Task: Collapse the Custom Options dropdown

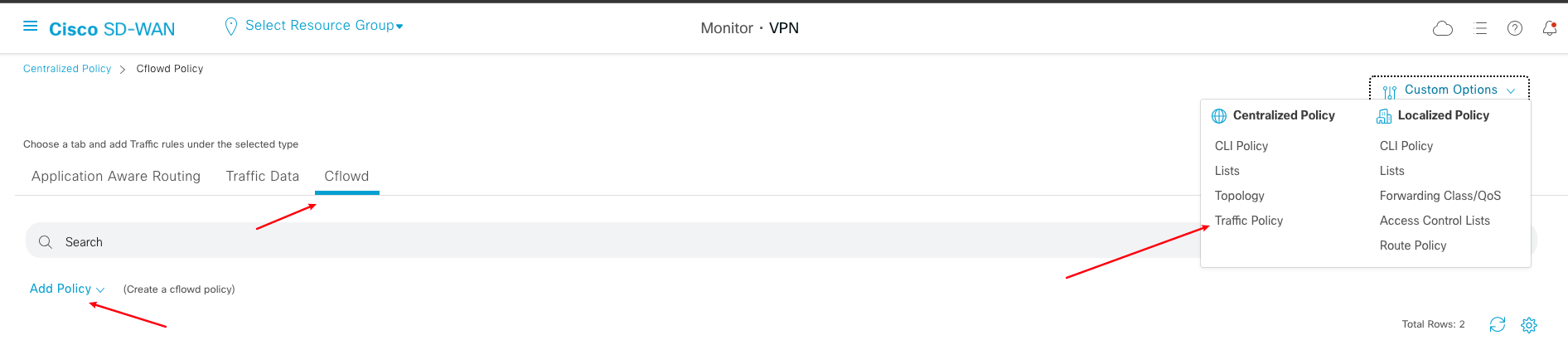Action: pos(1449,90)
